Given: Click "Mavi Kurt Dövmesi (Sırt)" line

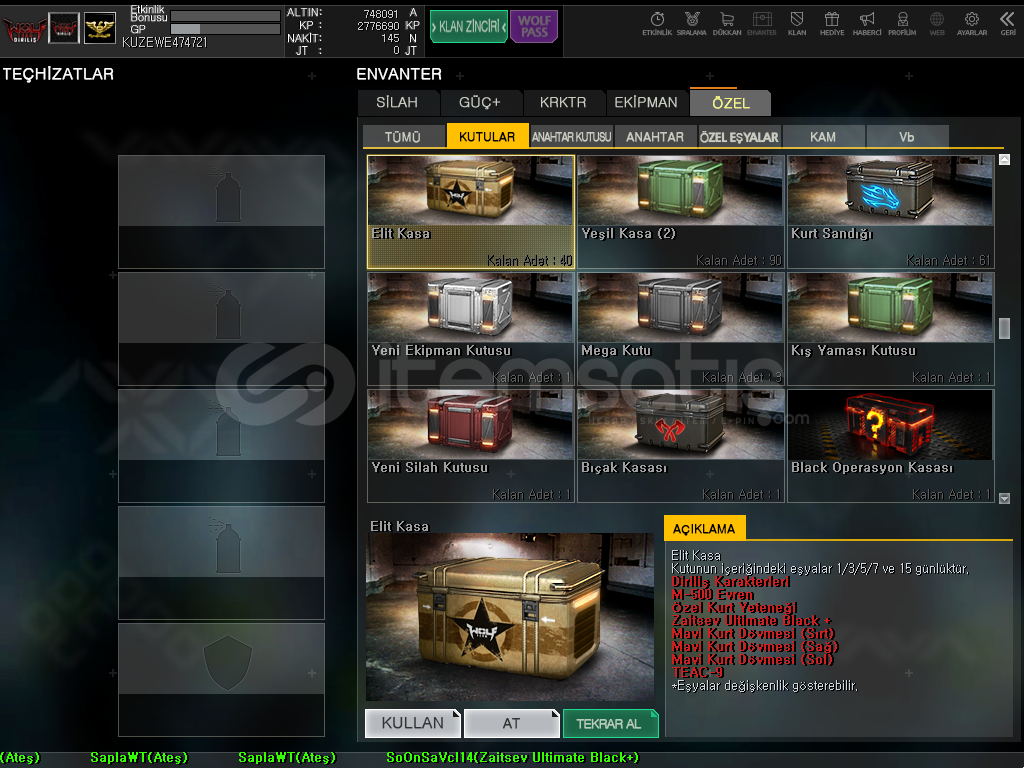Looking at the screenshot, I should point(753,633).
